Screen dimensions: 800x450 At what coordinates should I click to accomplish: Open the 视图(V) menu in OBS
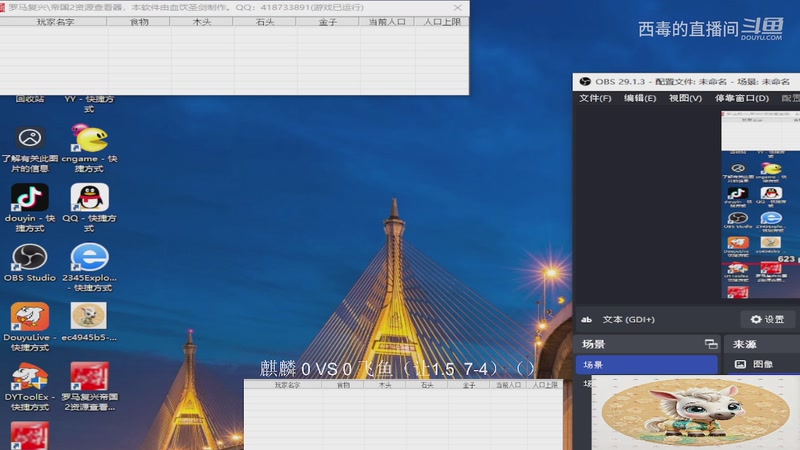tap(685, 98)
